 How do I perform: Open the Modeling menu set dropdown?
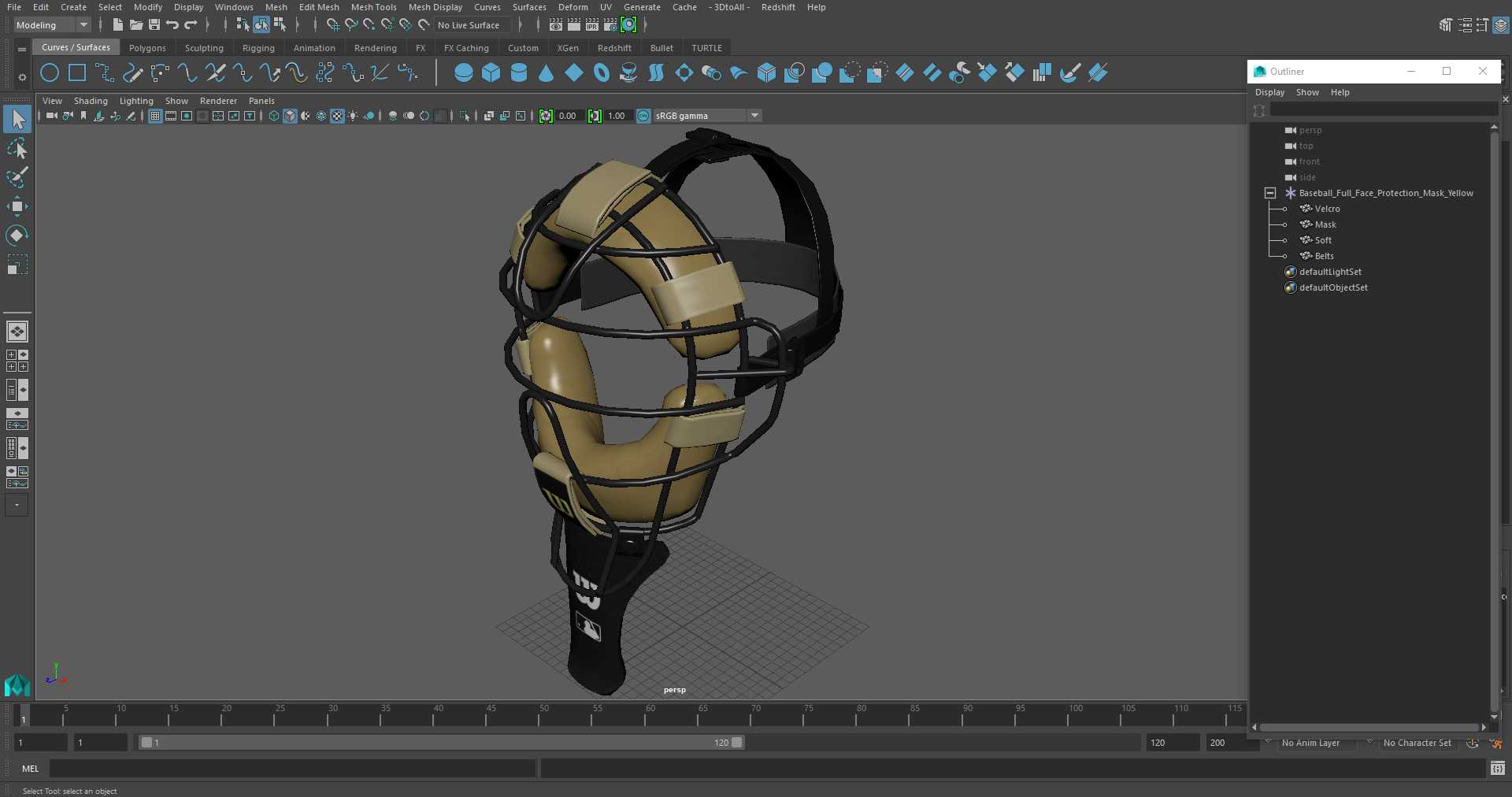[52, 25]
